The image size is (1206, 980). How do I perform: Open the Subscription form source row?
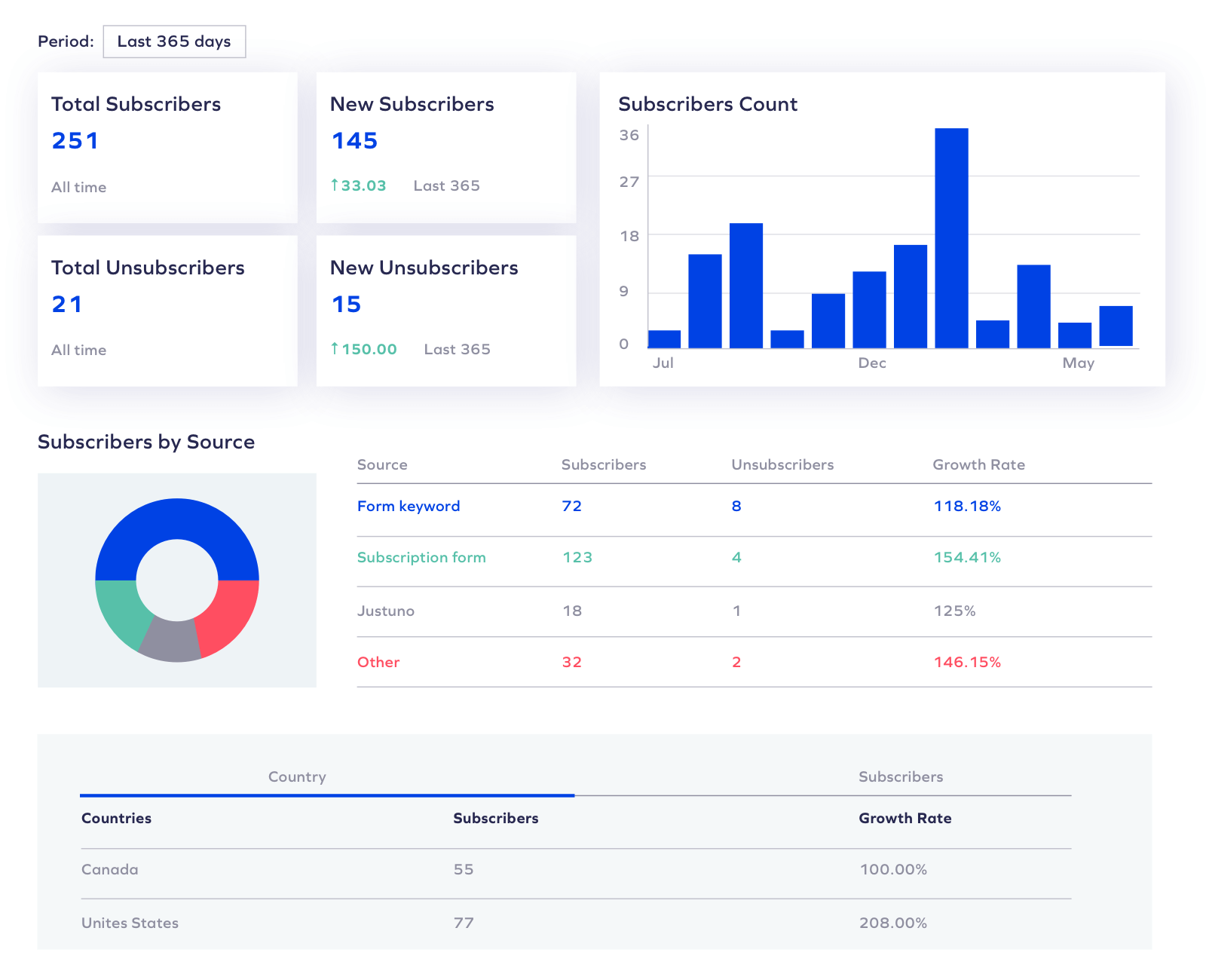(x=421, y=557)
